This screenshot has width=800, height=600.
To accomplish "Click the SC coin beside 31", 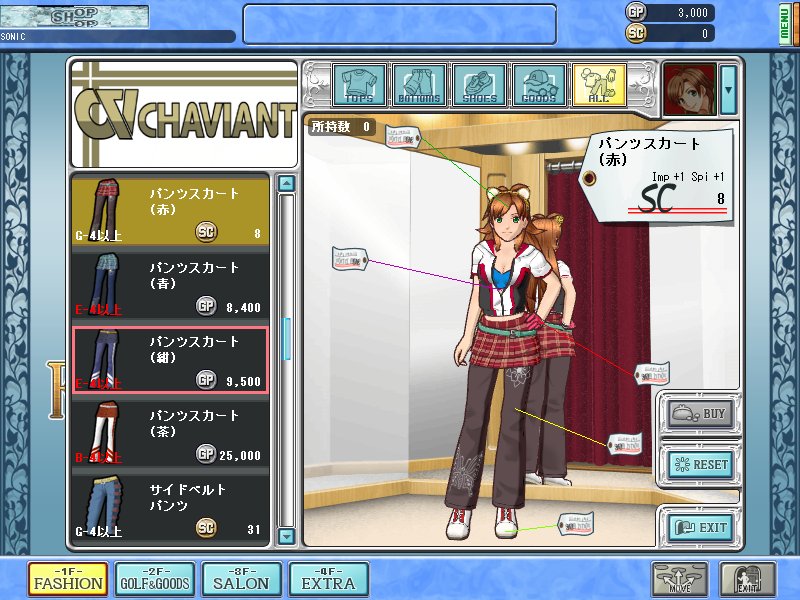I will (206, 528).
